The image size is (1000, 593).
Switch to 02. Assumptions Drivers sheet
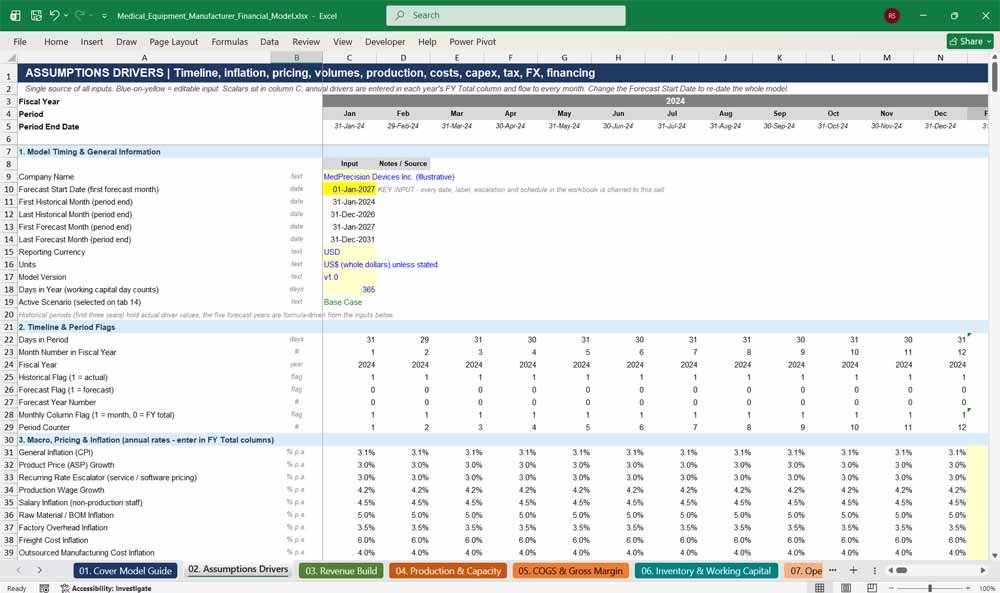pyautogui.click(x=238, y=569)
